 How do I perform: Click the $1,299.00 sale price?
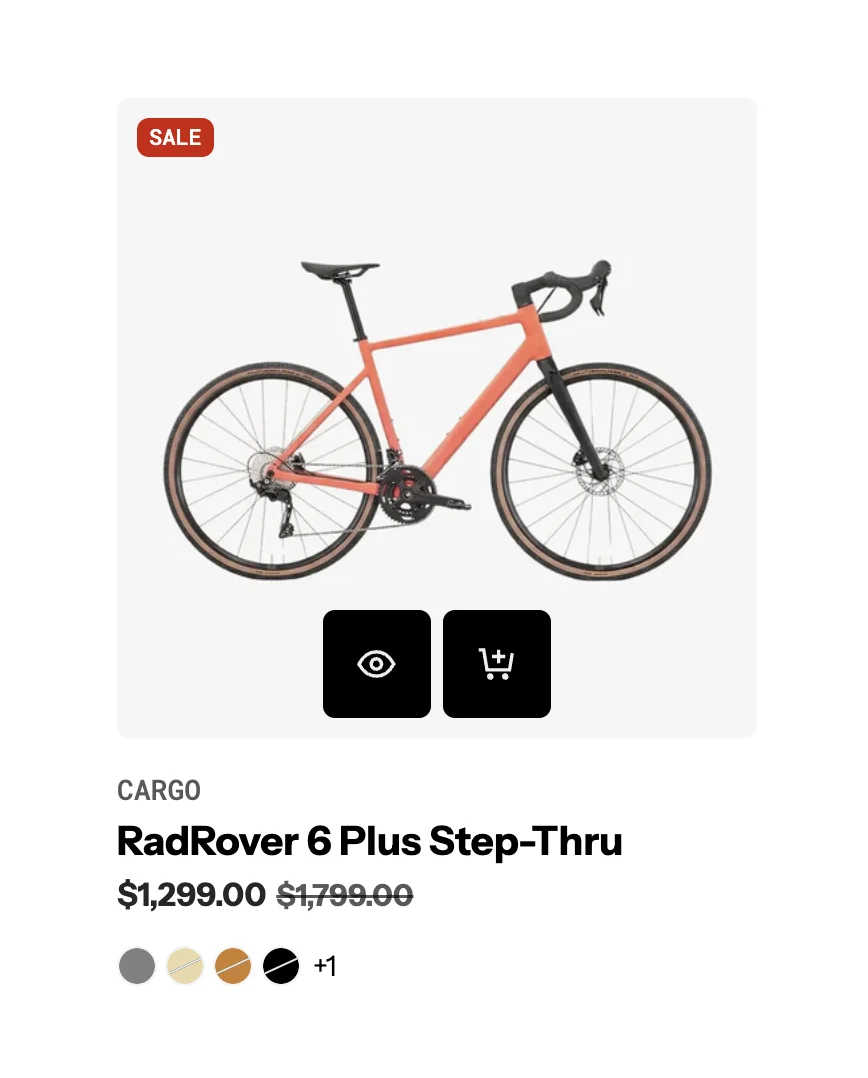point(191,894)
